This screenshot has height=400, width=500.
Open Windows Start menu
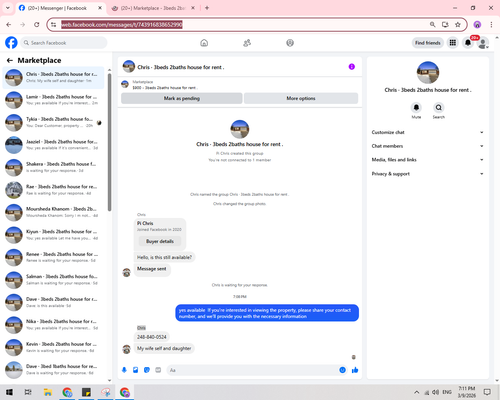coord(9,392)
